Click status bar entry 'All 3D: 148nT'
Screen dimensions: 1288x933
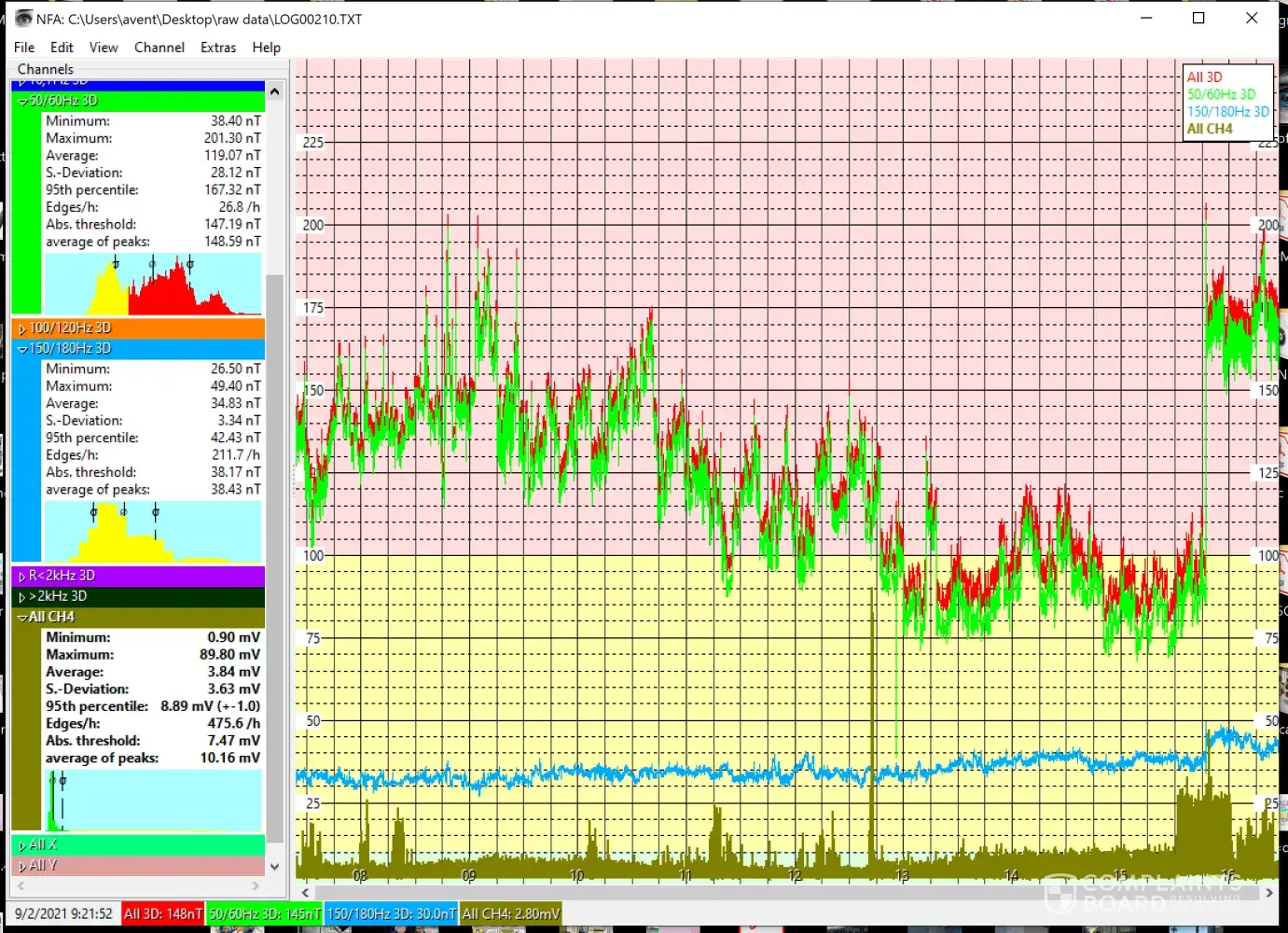163,914
